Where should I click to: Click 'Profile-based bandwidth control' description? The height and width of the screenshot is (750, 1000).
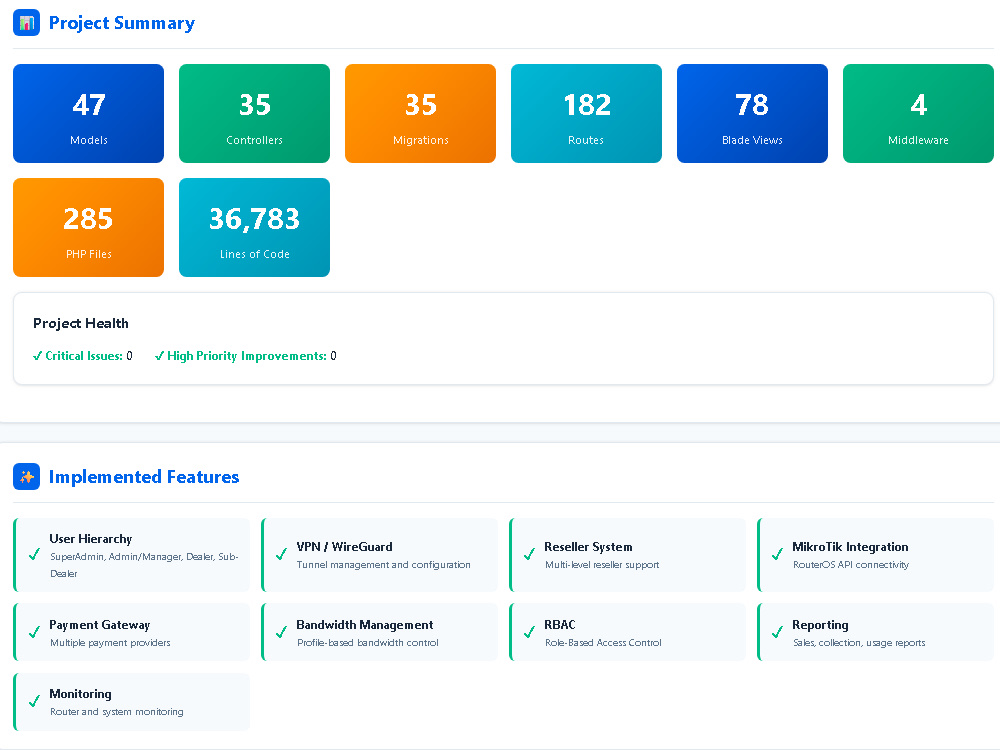(368, 643)
